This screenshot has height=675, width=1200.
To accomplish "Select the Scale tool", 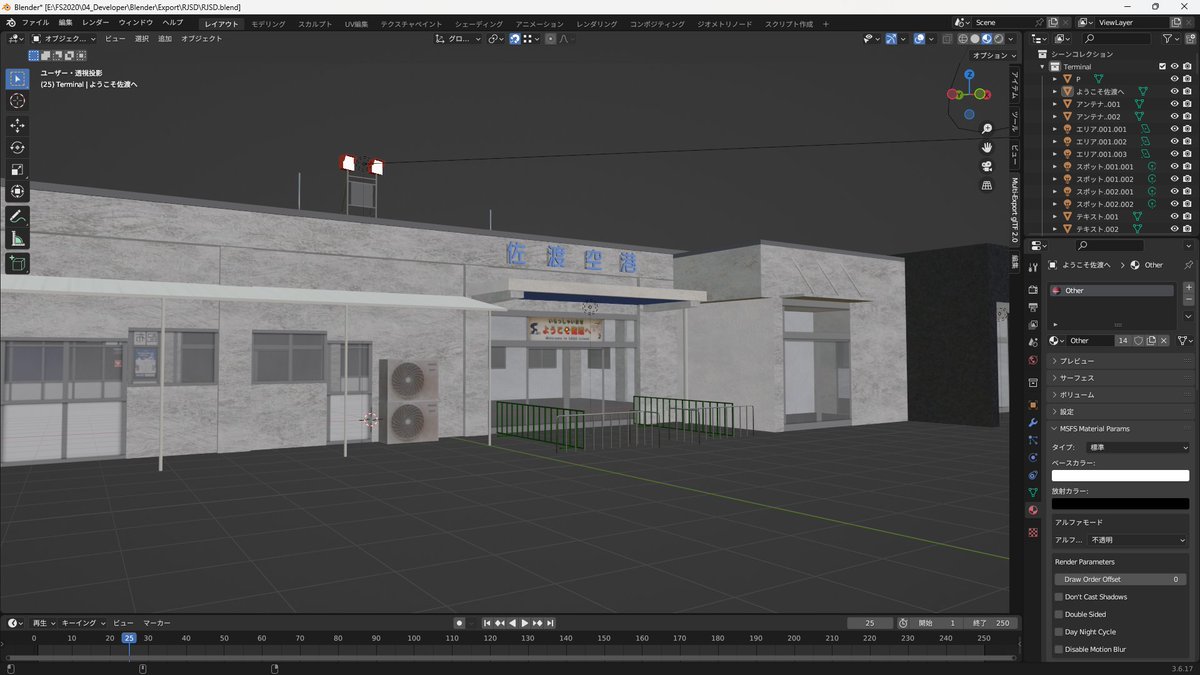I will pyautogui.click(x=17, y=170).
